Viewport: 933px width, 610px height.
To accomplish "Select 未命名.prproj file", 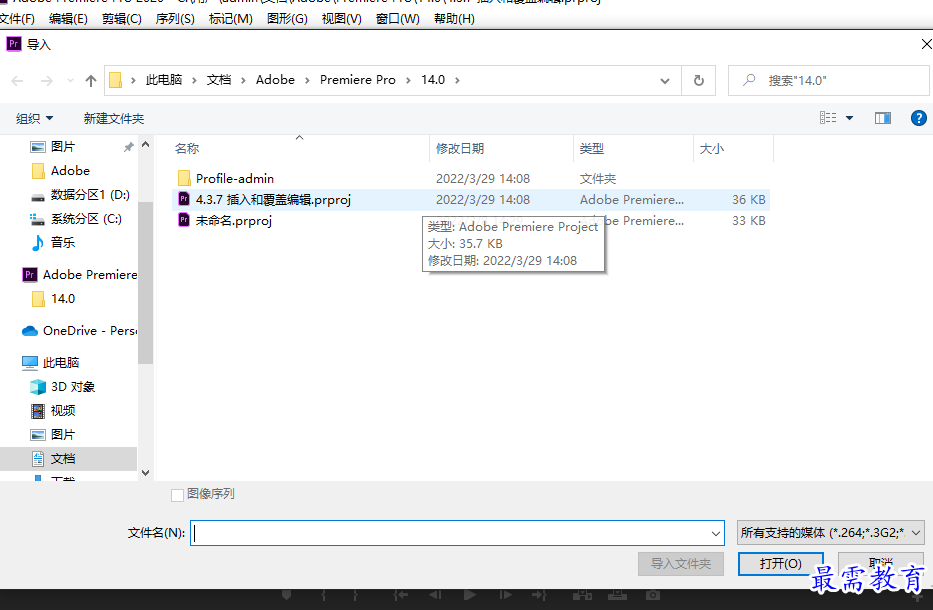I will pyautogui.click(x=234, y=221).
